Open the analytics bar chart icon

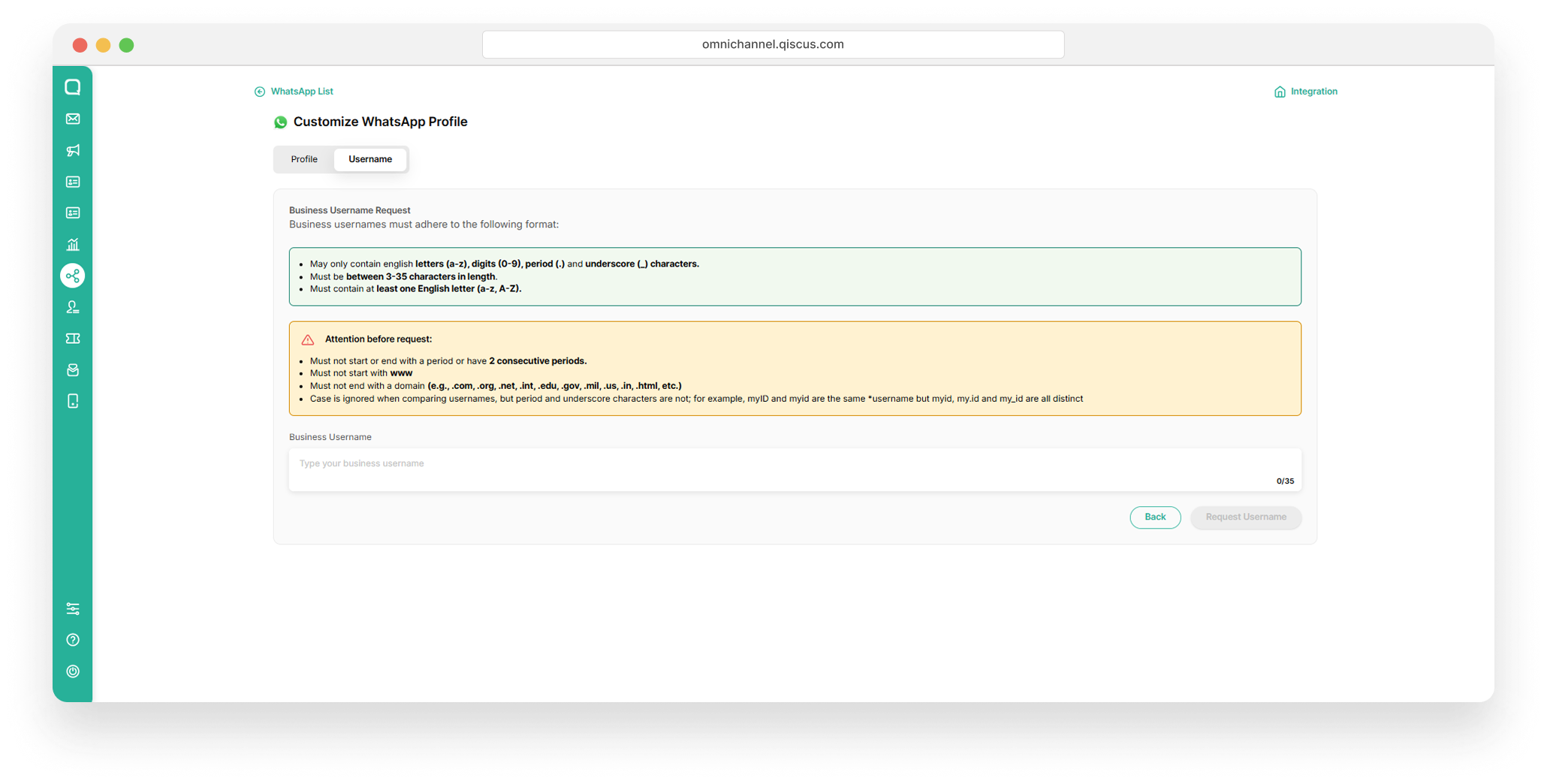73,244
